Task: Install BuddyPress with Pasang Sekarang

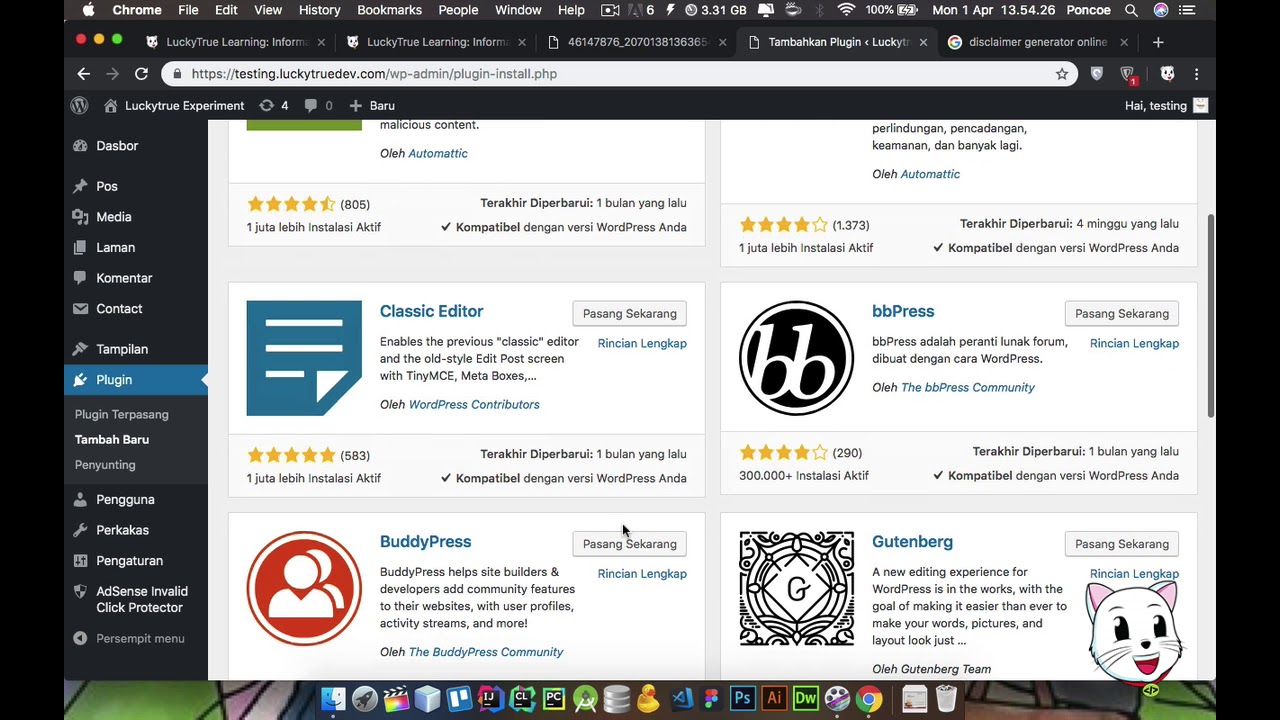Action: [630, 544]
